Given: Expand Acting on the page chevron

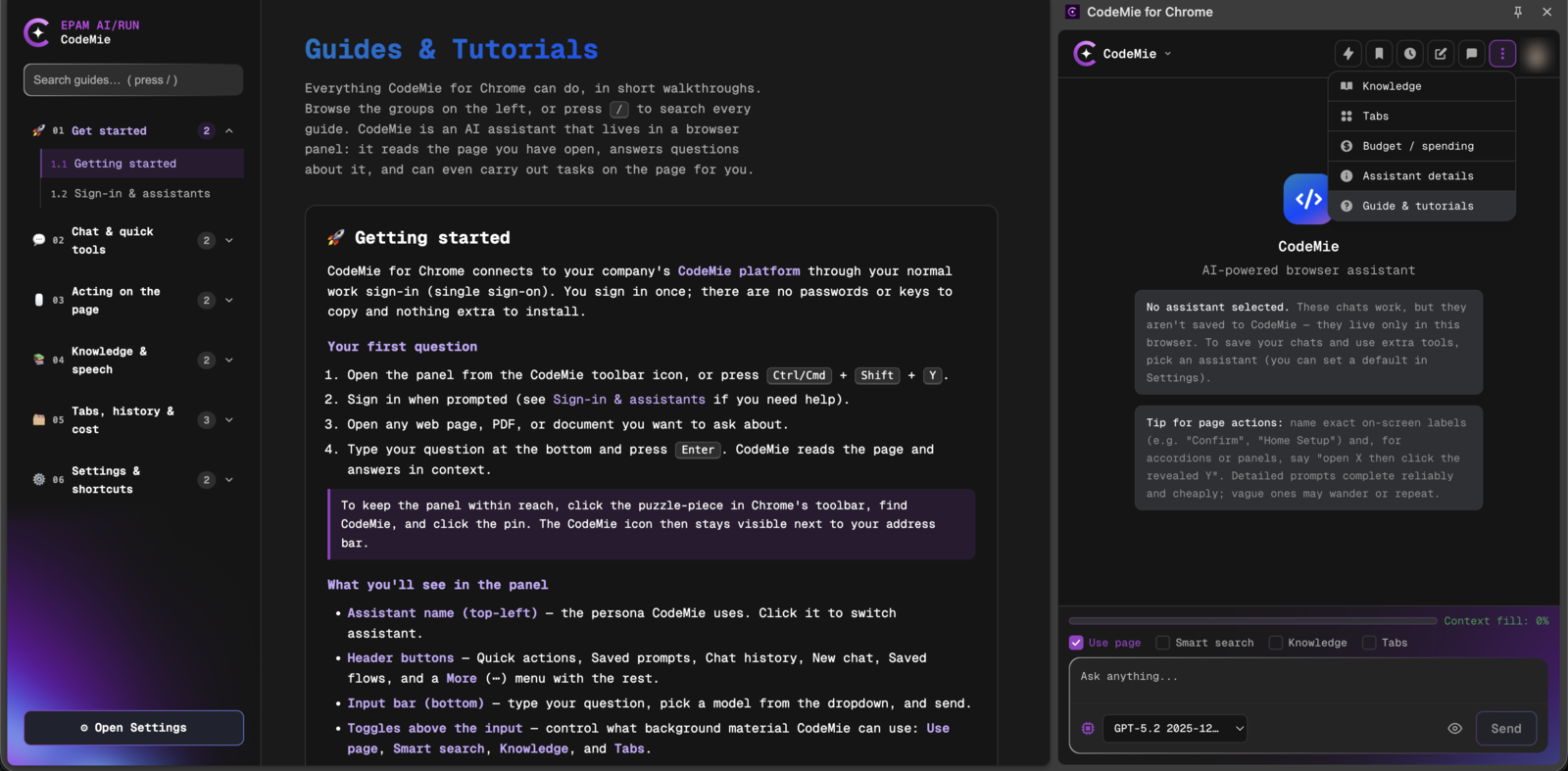Looking at the screenshot, I should [x=229, y=300].
